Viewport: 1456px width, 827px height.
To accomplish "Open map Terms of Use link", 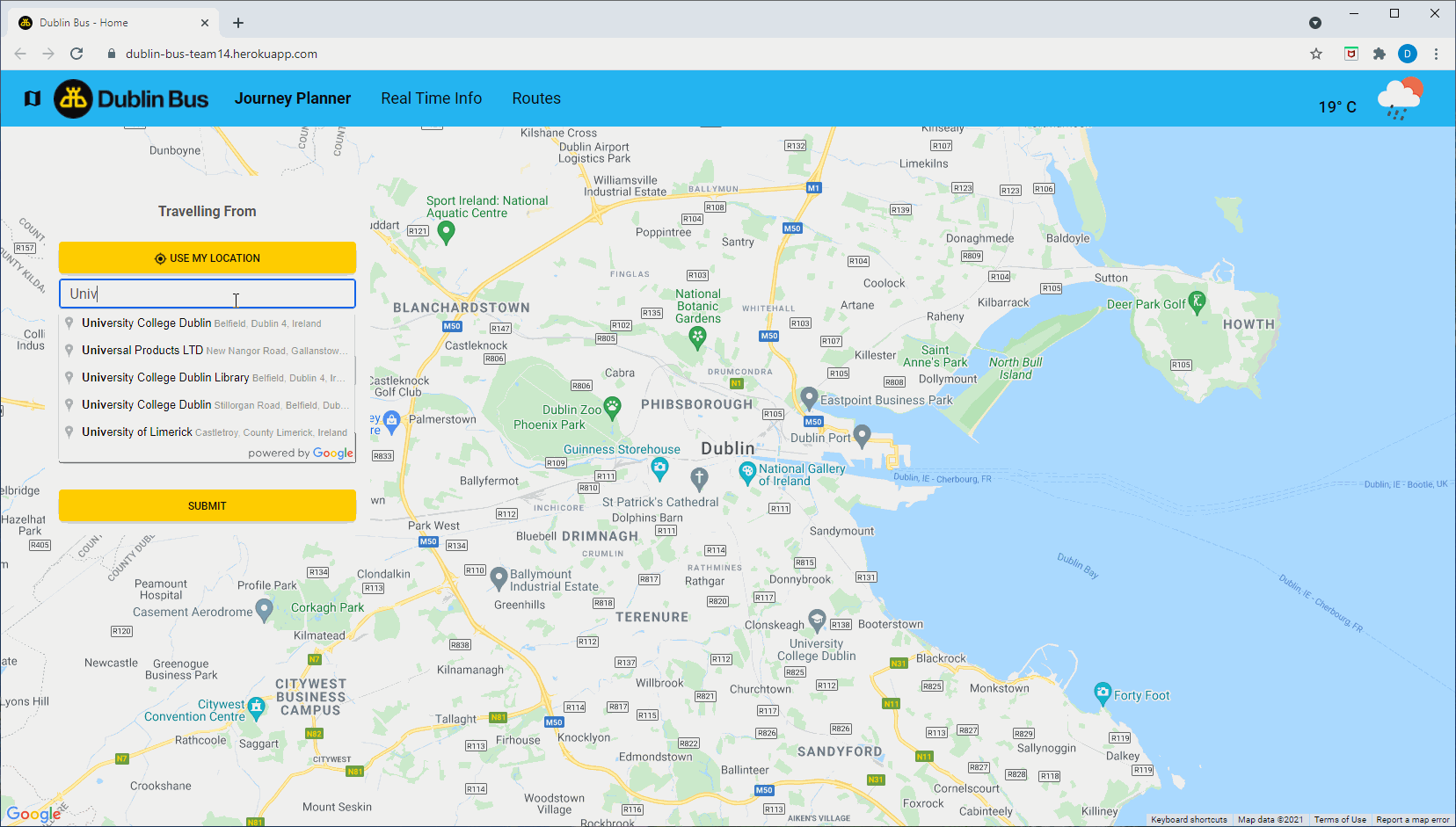I will (1340, 819).
